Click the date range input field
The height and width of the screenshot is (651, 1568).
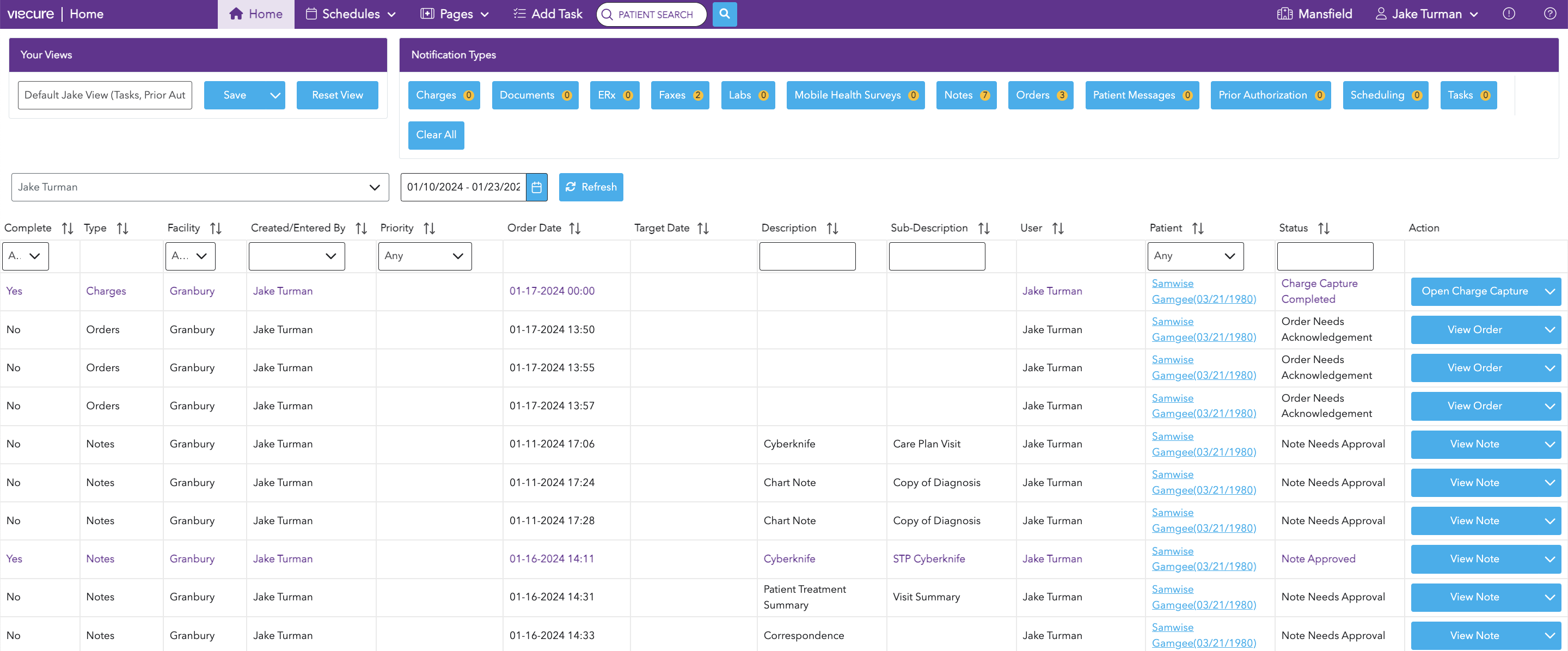tap(463, 187)
